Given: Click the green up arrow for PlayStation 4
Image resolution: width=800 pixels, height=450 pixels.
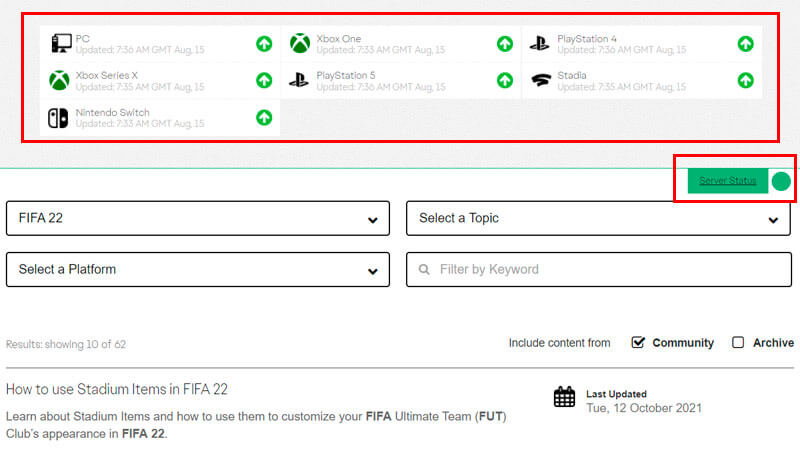Looking at the screenshot, I should coord(745,44).
